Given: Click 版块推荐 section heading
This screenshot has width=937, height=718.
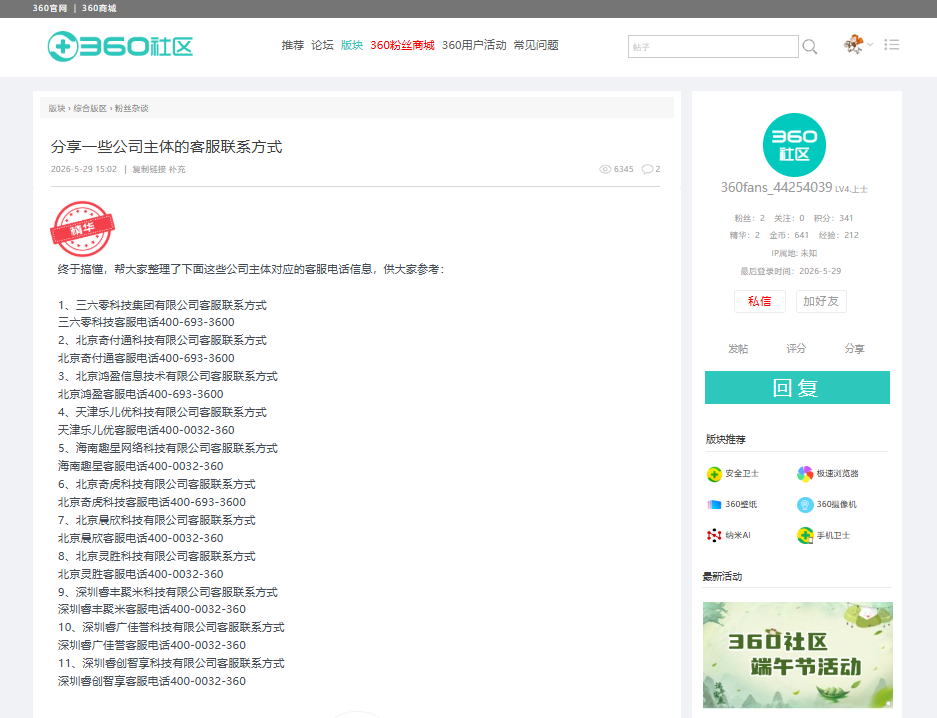Looking at the screenshot, I should (725, 440).
